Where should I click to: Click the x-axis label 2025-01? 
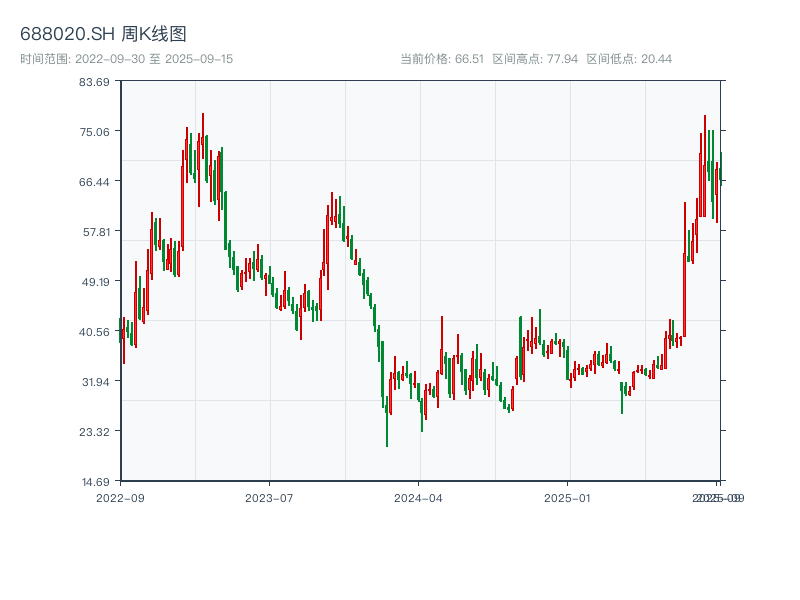point(567,498)
